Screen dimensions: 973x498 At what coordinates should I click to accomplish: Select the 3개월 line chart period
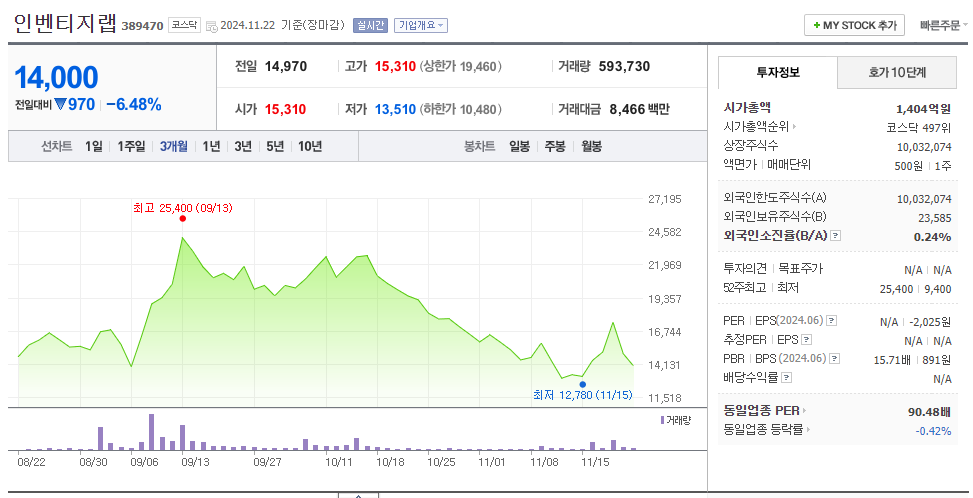(x=174, y=146)
